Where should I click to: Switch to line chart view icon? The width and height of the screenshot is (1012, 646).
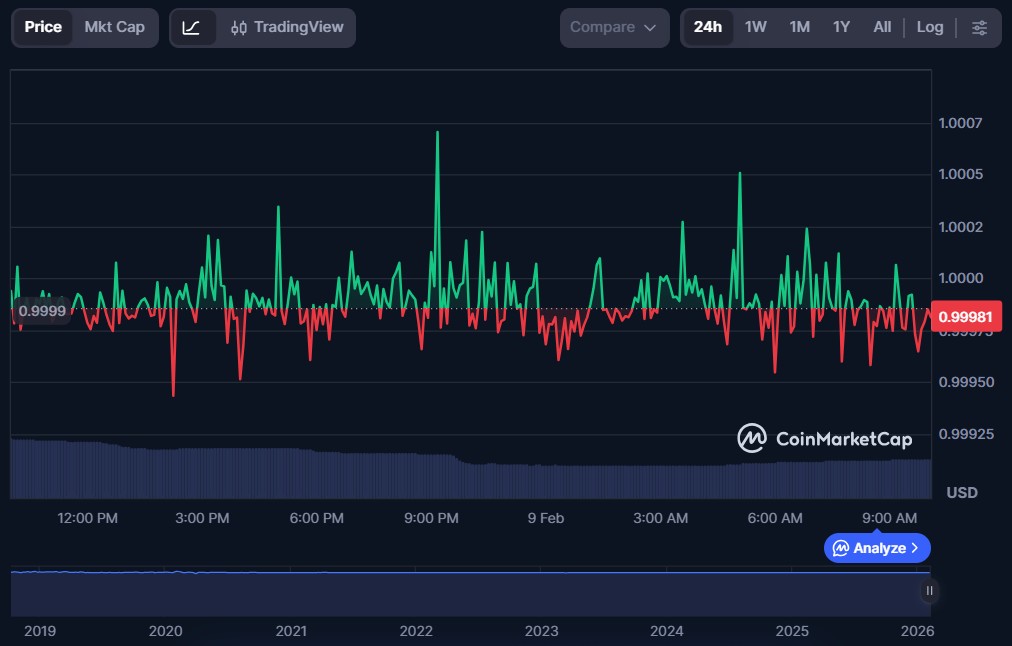[191, 28]
